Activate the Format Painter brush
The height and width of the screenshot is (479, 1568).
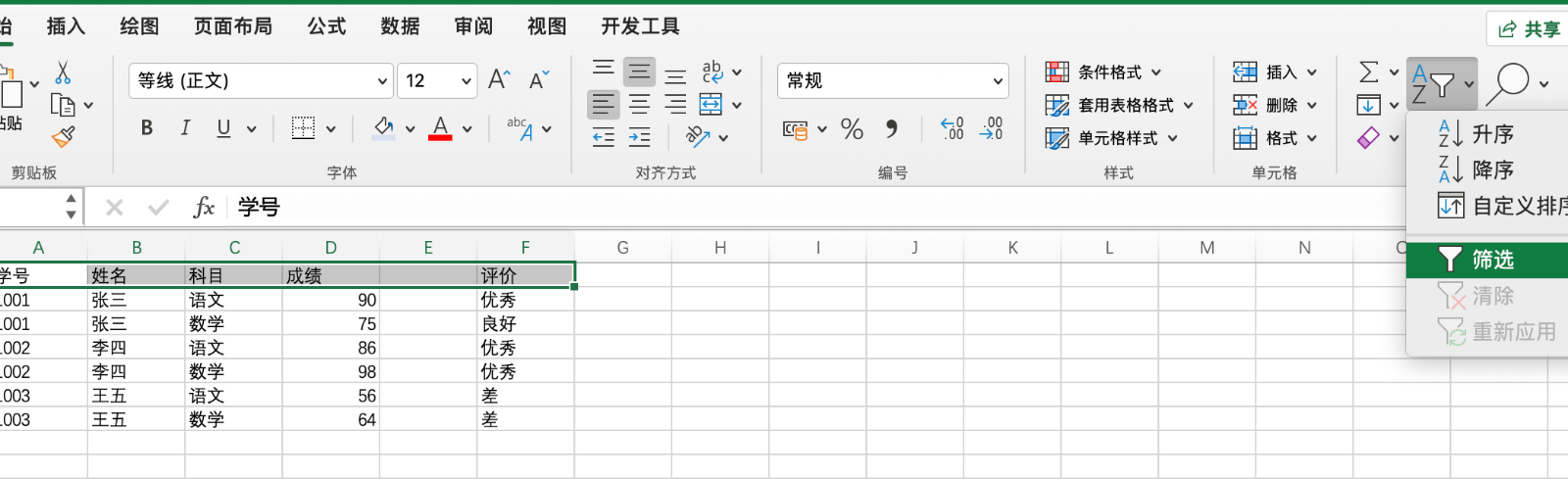tap(64, 136)
